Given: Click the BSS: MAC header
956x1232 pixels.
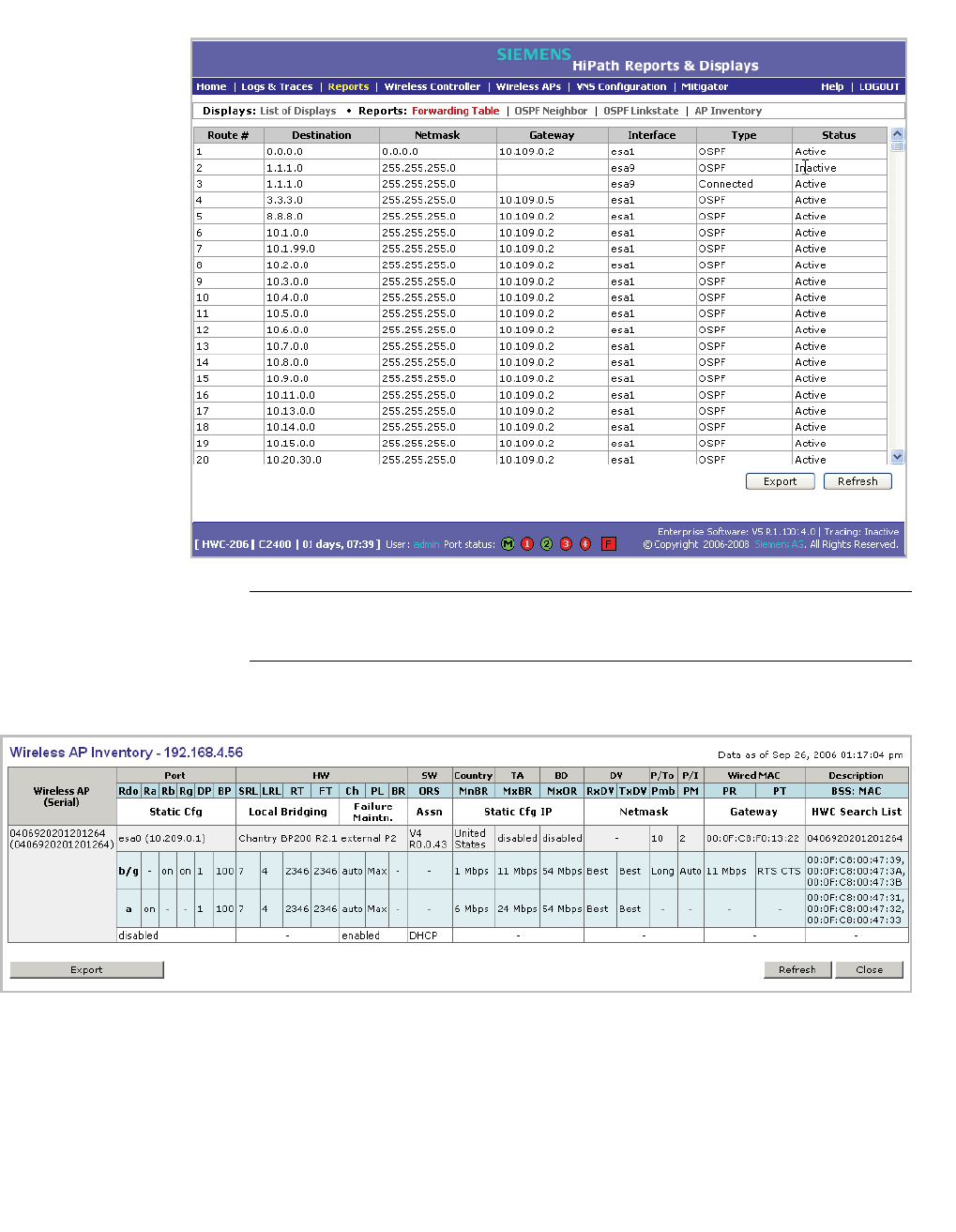Looking at the screenshot, I should click(857, 791).
